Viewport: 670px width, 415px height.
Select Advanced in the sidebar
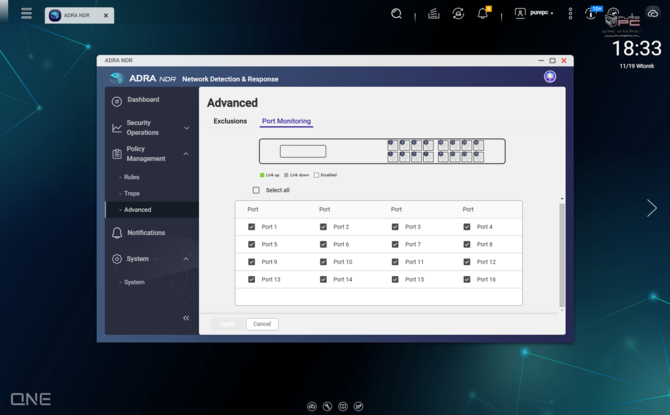click(152, 210)
